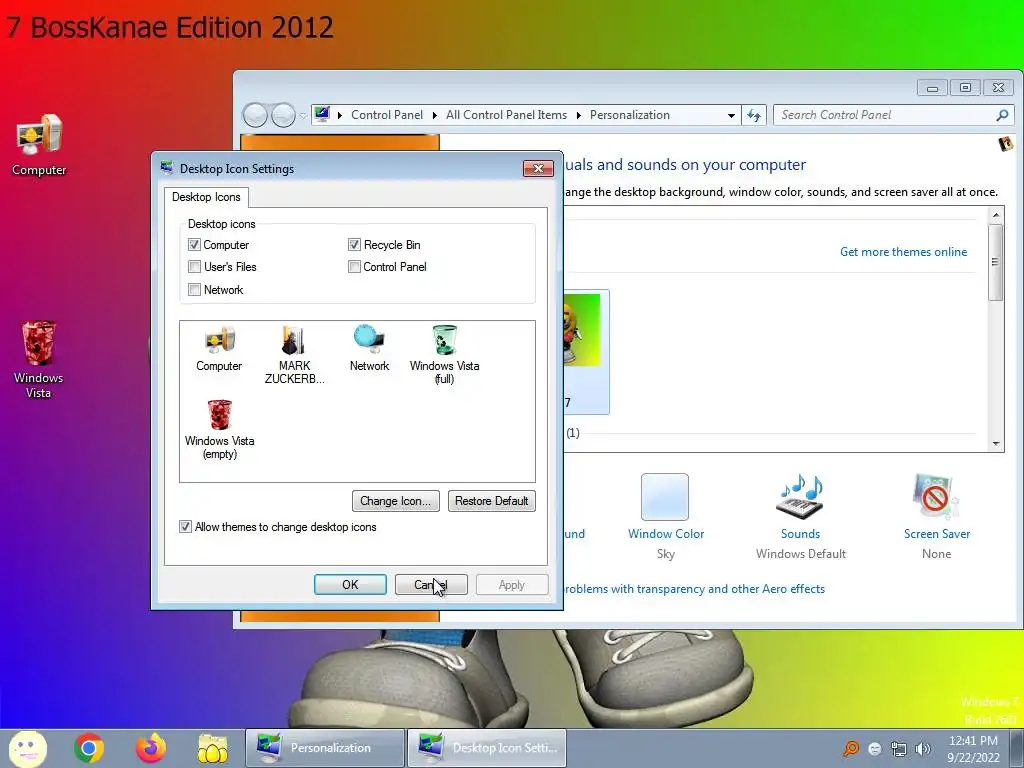The height and width of the screenshot is (768, 1024).
Task: Click the volume speaker tray icon
Action: pos(923,749)
